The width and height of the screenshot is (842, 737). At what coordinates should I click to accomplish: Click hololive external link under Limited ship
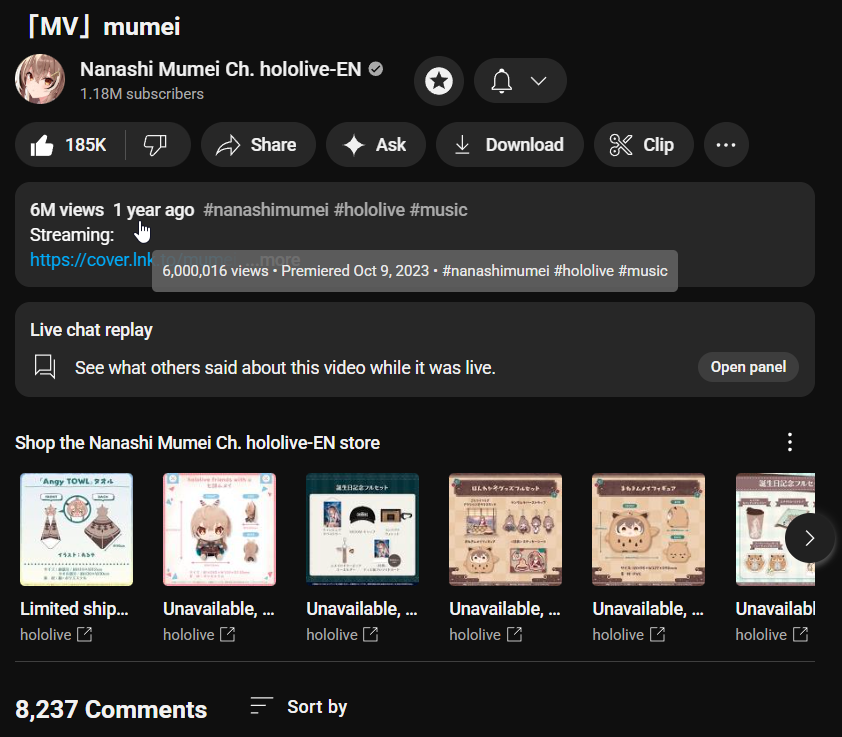pos(56,634)
